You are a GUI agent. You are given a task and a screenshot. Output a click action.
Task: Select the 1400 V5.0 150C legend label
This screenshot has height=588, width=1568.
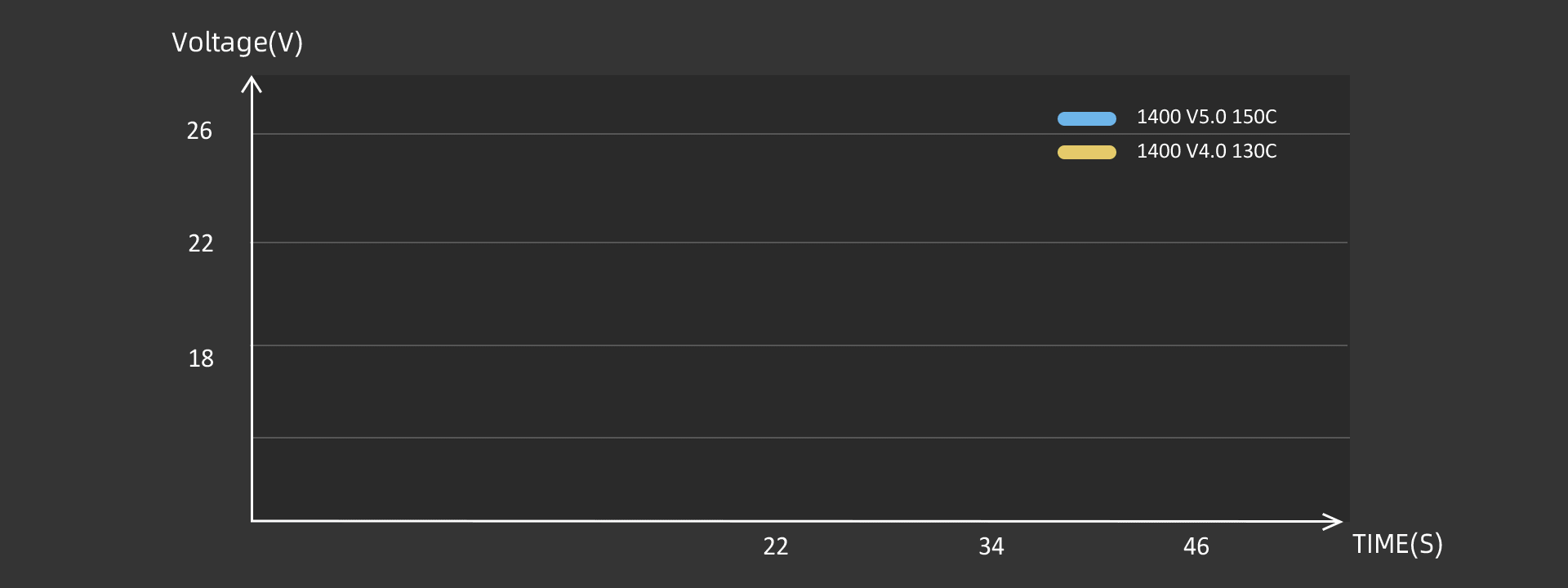[1206, 117]
